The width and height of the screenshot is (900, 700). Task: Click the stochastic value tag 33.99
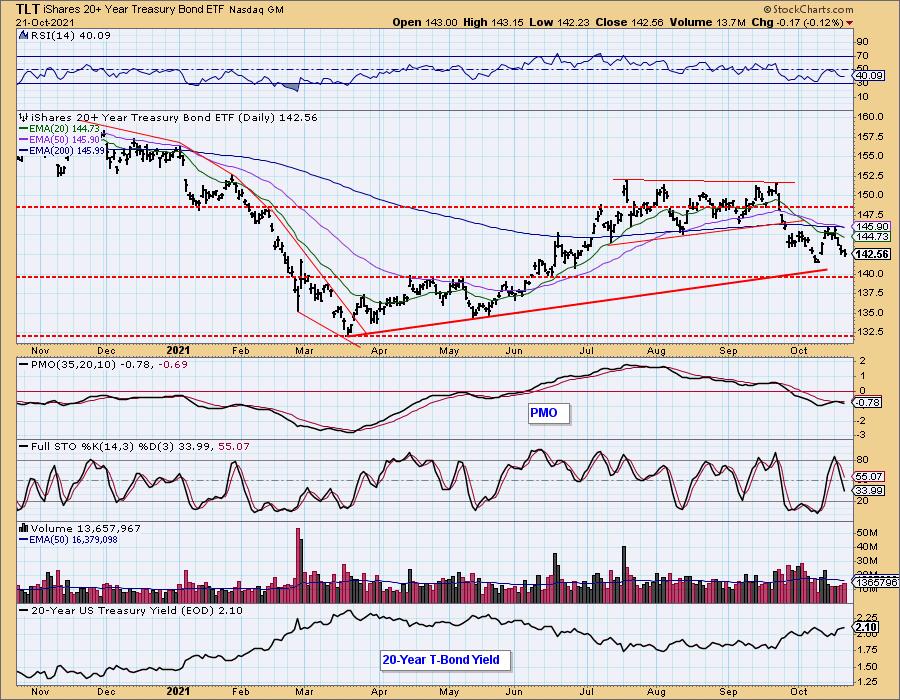tap(869, 491)
